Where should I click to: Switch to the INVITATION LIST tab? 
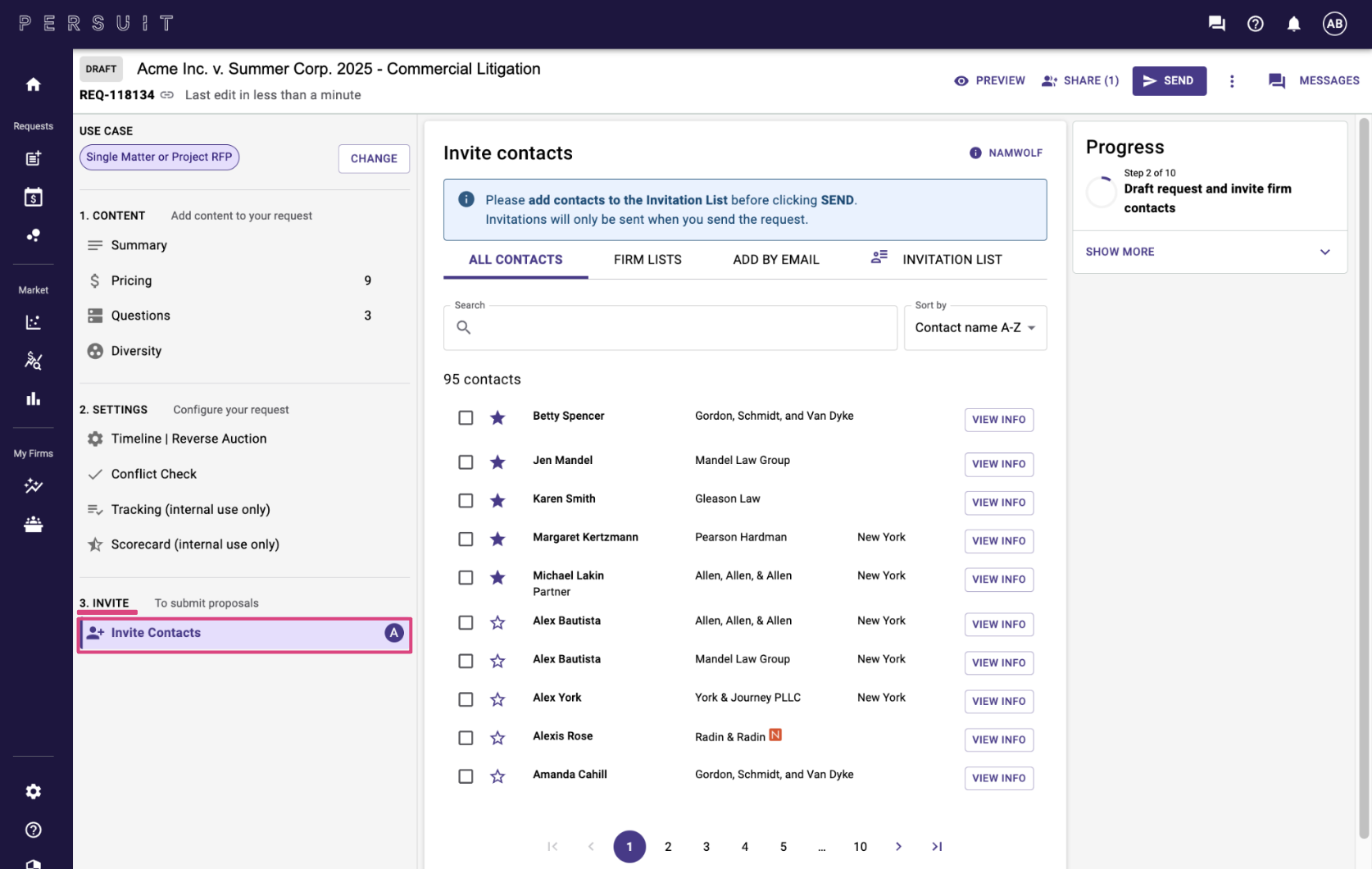937,260
